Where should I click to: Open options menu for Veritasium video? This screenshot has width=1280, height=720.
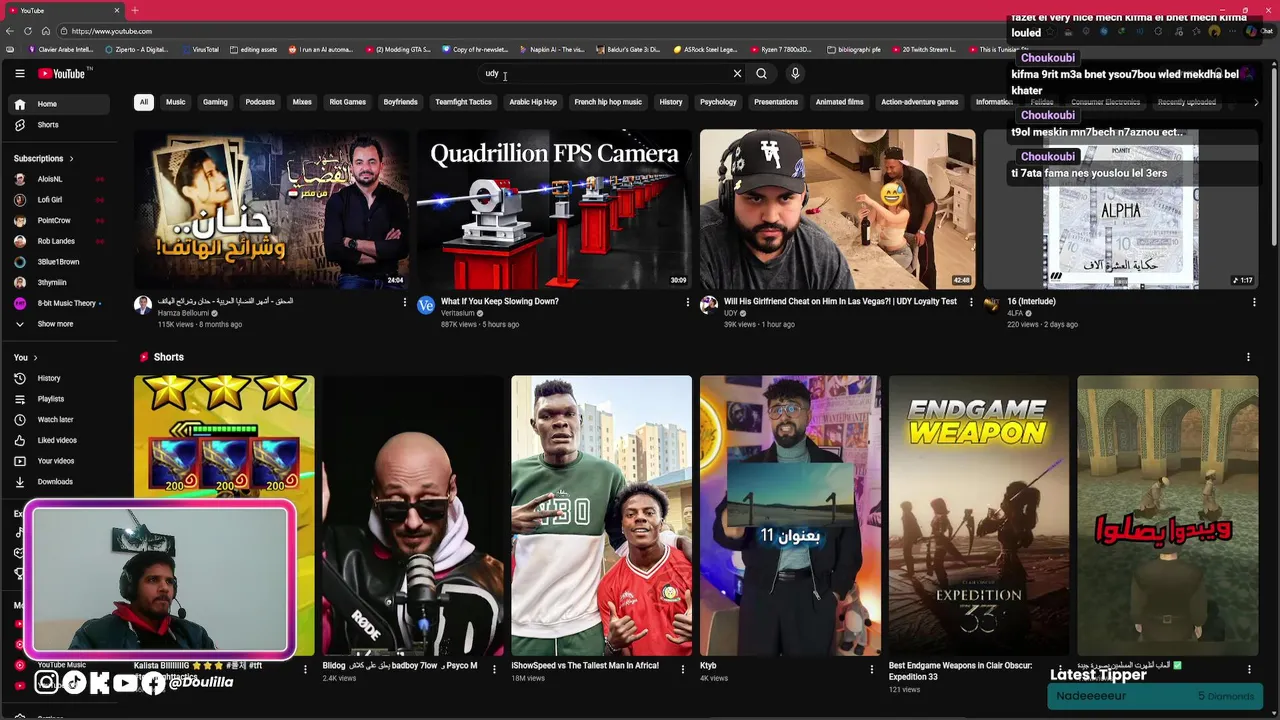point(688,302)
